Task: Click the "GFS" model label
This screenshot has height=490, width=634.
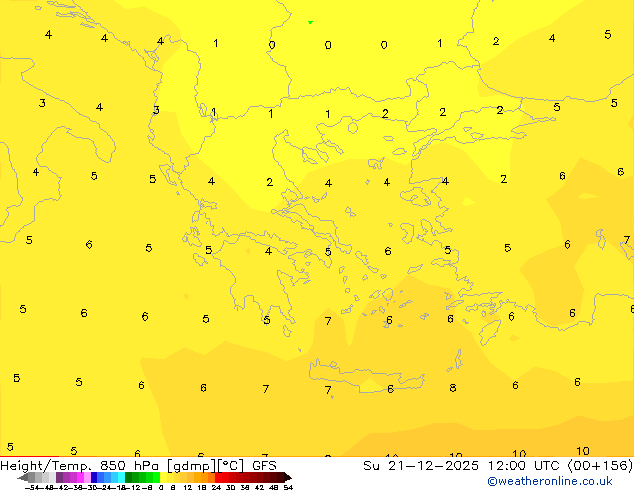Action: click(x=264, y=466)
